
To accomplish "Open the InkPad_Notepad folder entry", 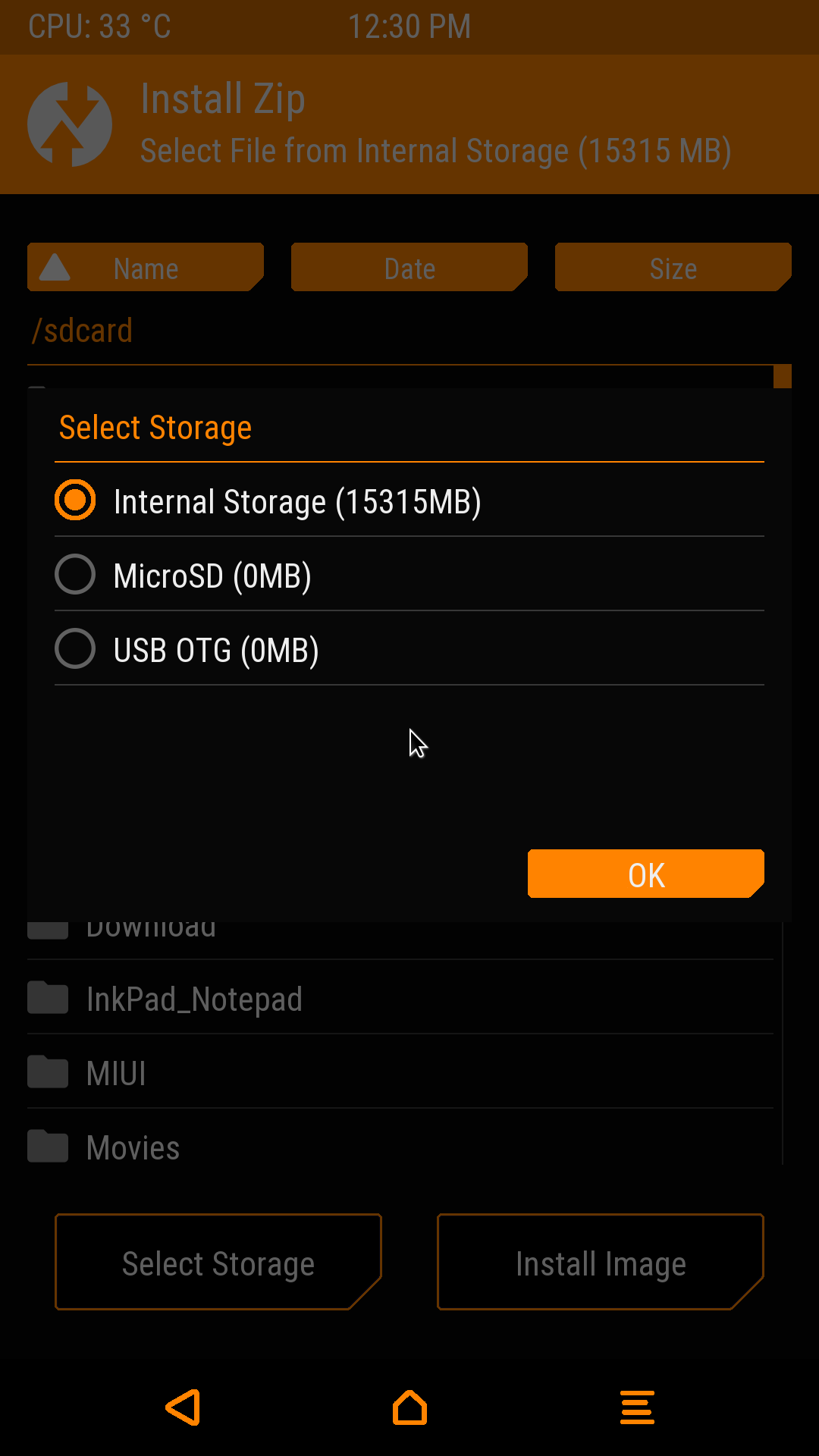I will 194,999.
